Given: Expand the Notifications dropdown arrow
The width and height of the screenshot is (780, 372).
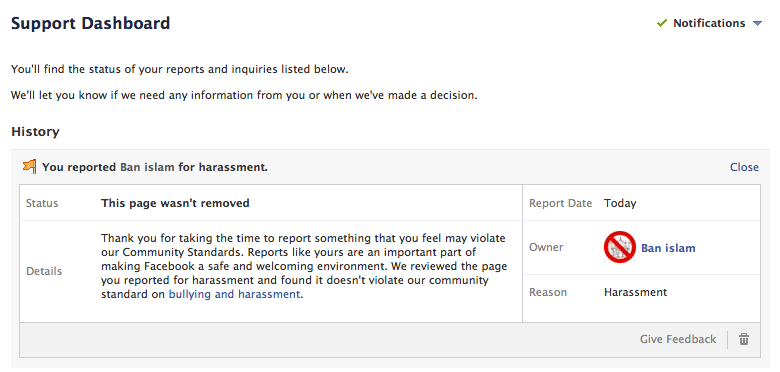Looking at the screenshot, I should click(757, 23).
